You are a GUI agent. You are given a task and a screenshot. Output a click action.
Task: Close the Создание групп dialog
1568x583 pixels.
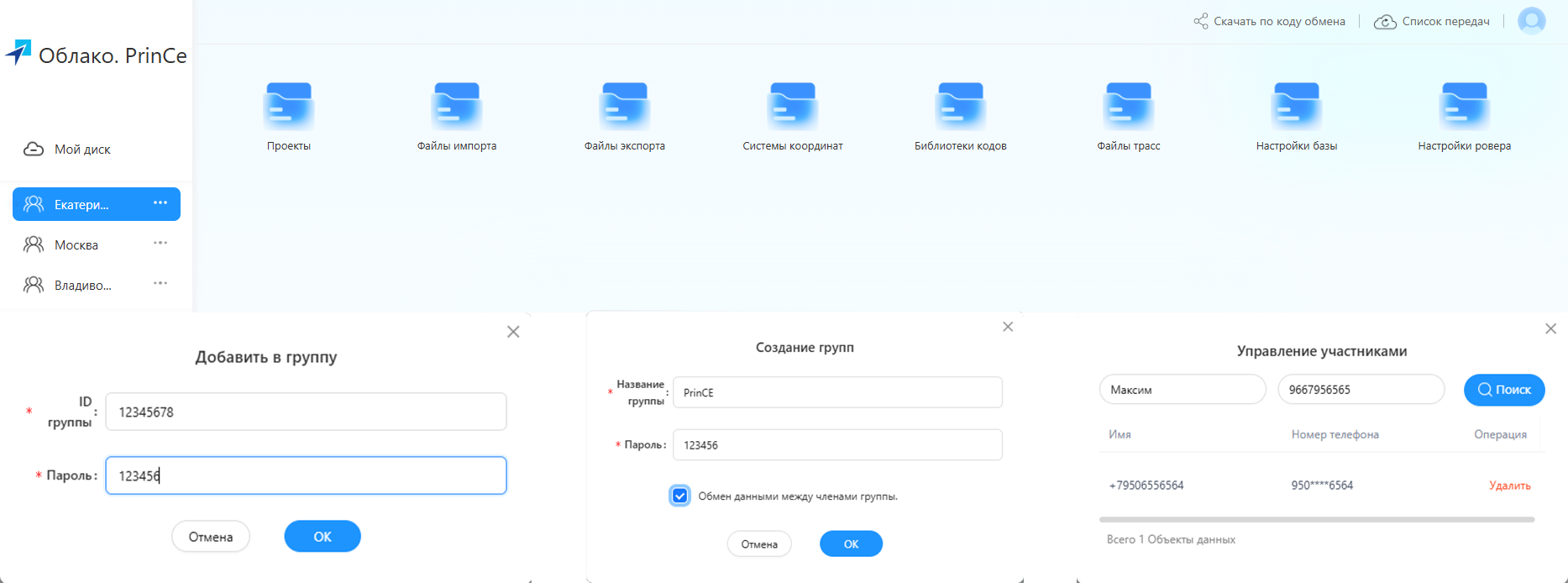(1008, 327)
